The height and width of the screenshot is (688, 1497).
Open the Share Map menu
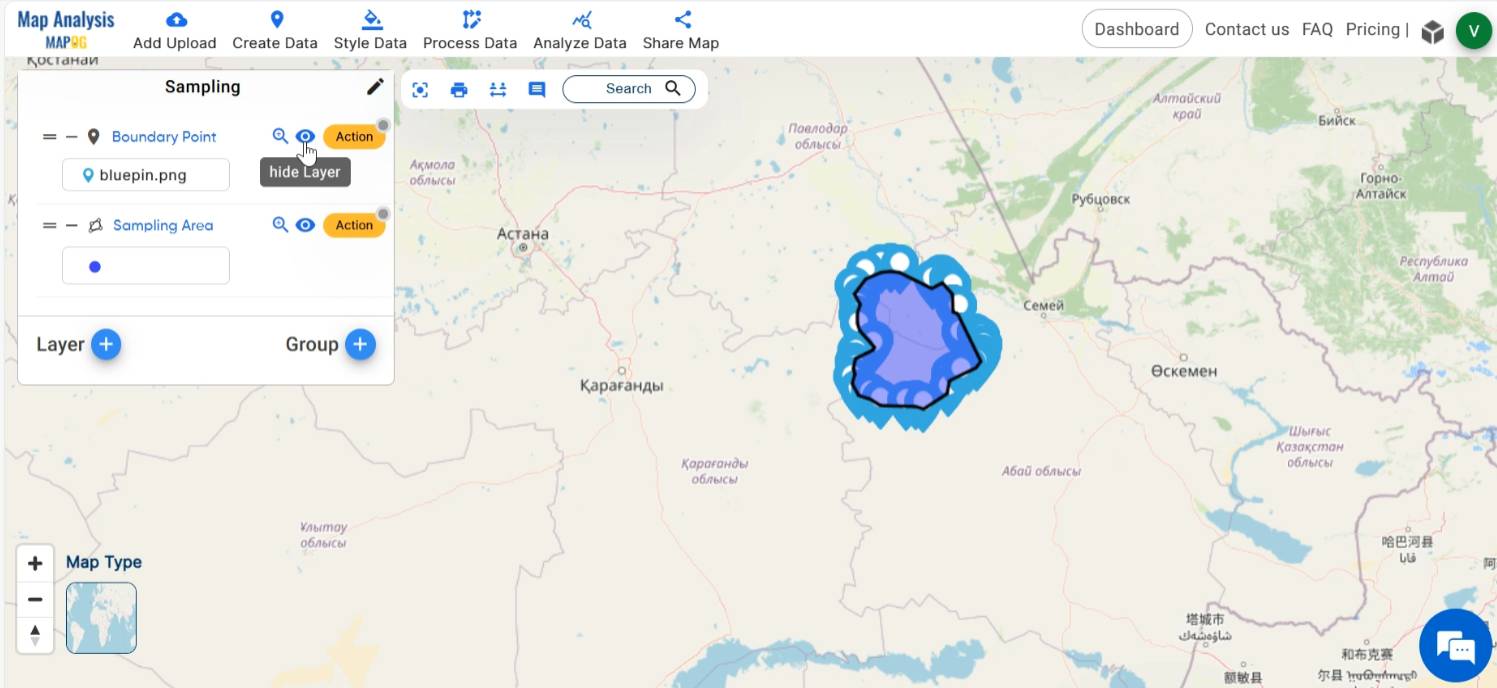[x=681, y=30]
